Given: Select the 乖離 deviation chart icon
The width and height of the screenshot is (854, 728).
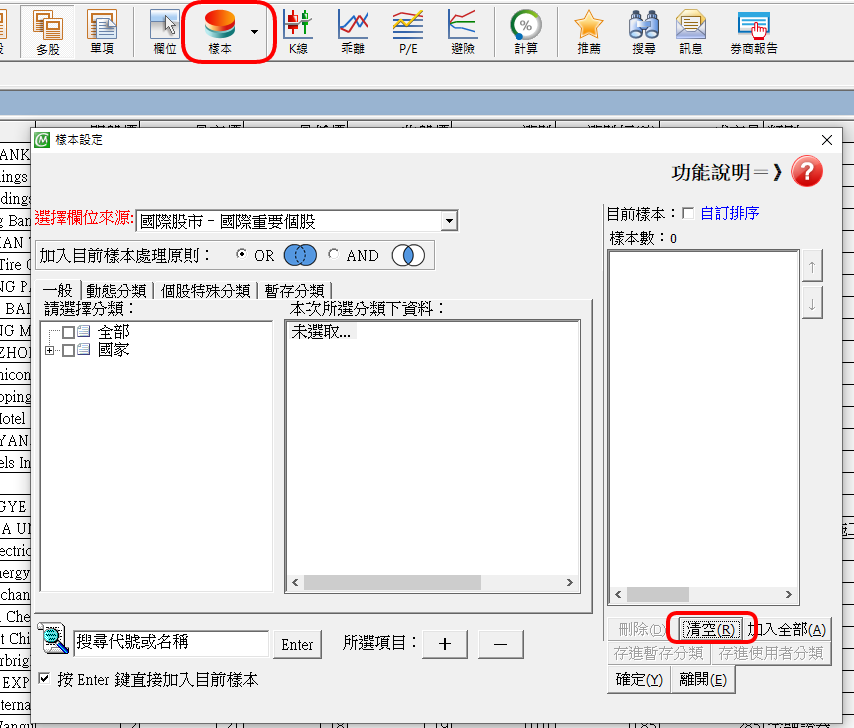Looking at the screenshot, I should point(352,30).
